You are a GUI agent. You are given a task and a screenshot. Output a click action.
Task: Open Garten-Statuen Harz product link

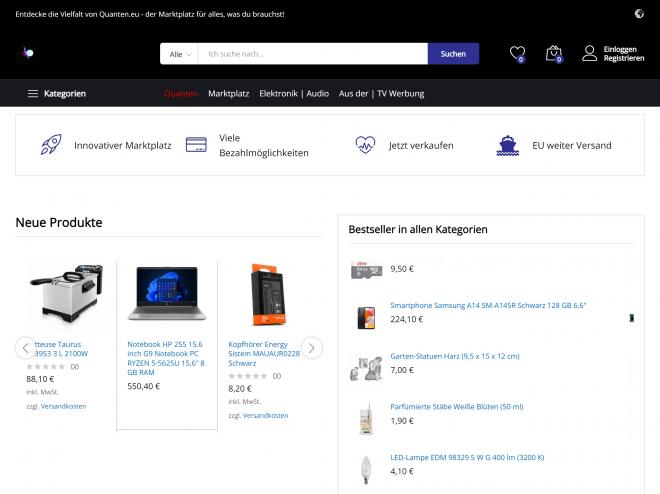pyautogui.click(x=455, y=356)
